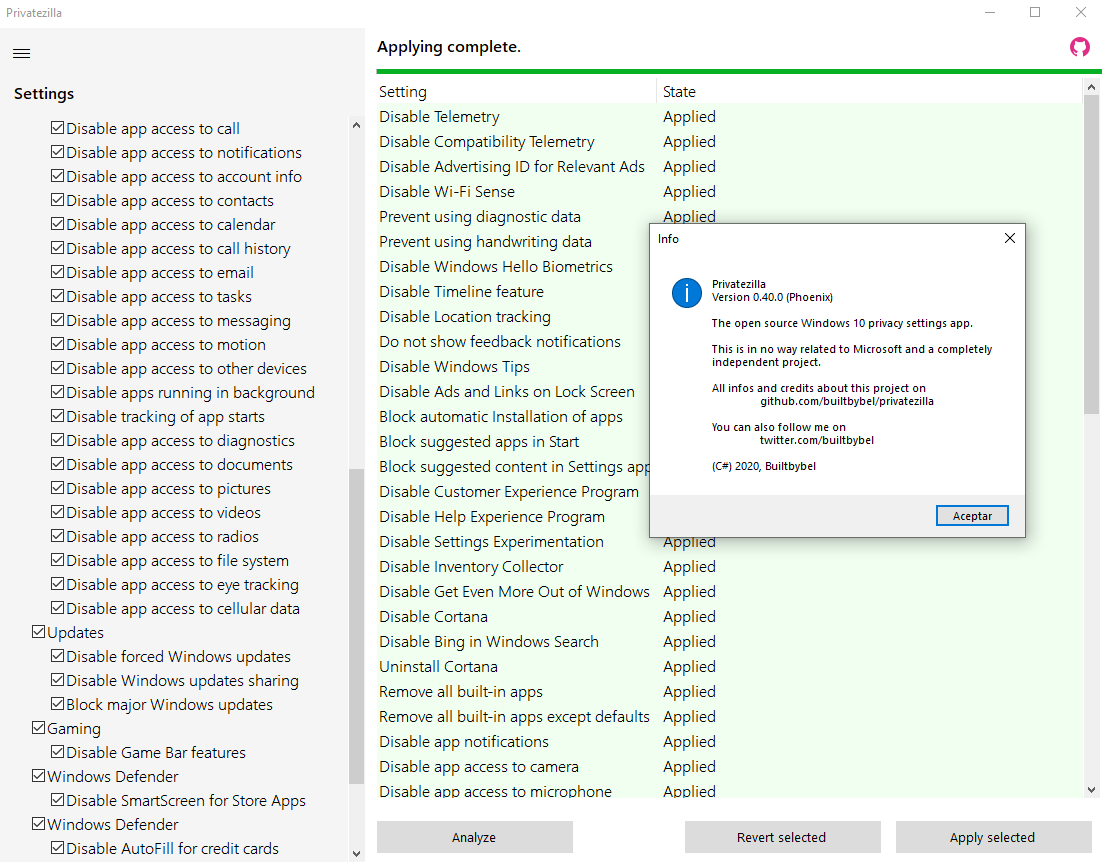Toggle Disable app access to tasks checkbox

point(58,296)
